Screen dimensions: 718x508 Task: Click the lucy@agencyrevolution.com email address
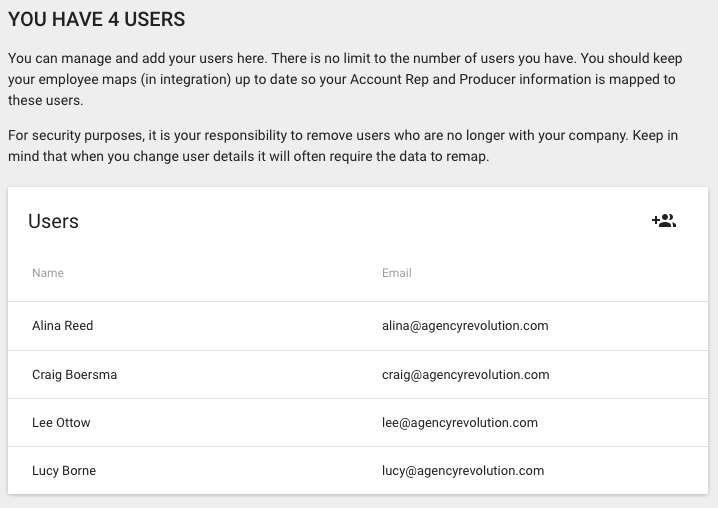pyautogui.click(x=463, y=471)
